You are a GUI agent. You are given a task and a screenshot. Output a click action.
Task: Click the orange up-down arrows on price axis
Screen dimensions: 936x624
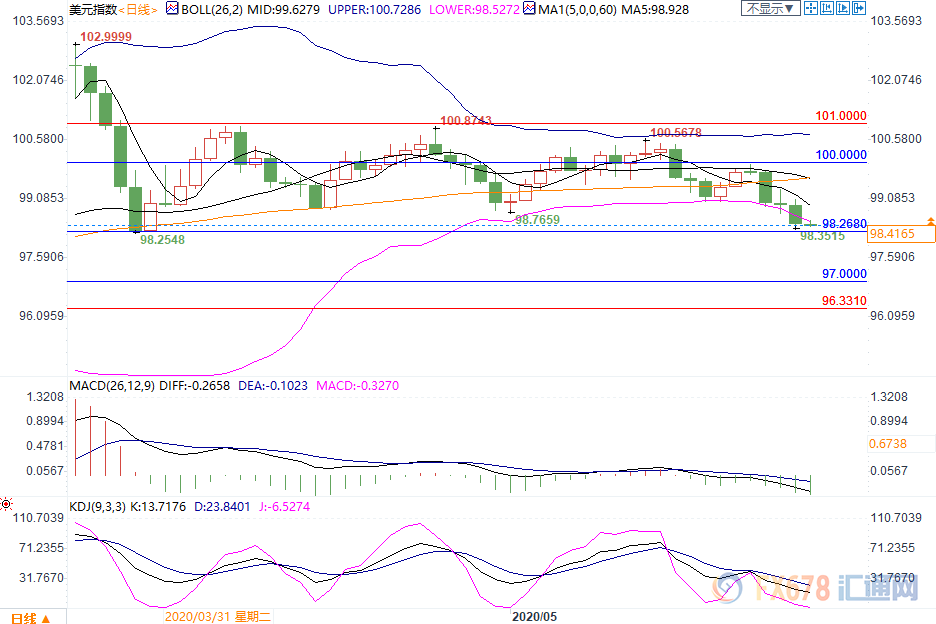tap(930, 222)
